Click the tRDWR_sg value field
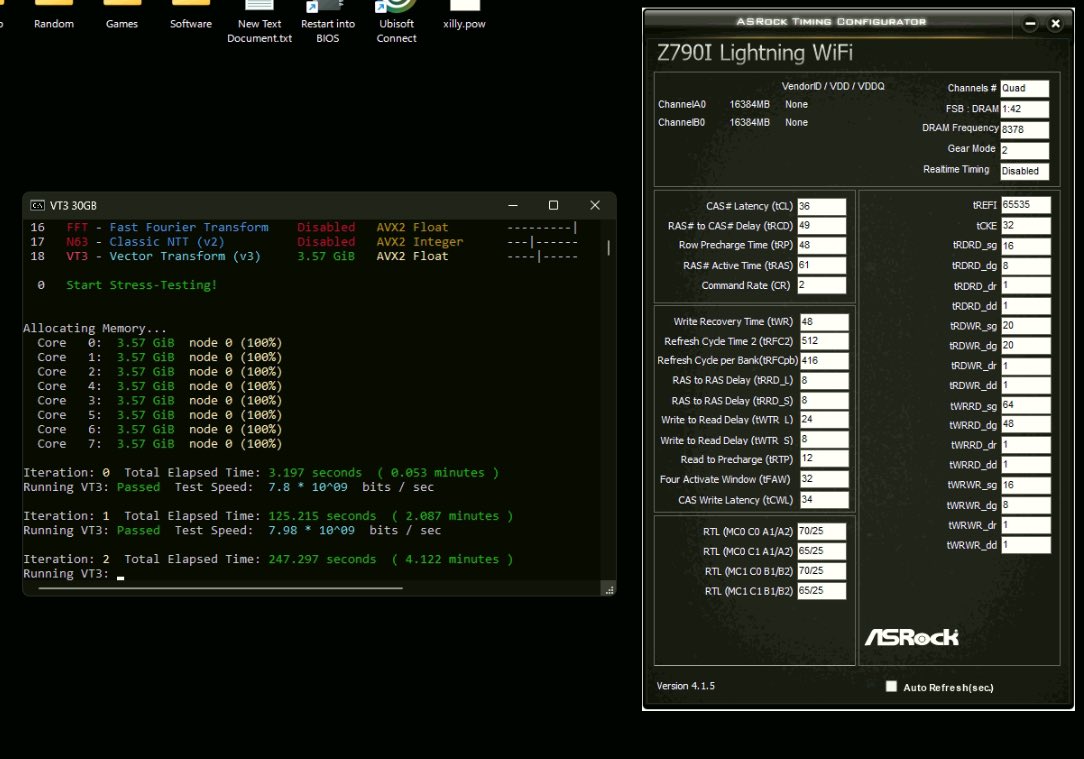Screen dimensions: 1084x759 point(1026,326)
